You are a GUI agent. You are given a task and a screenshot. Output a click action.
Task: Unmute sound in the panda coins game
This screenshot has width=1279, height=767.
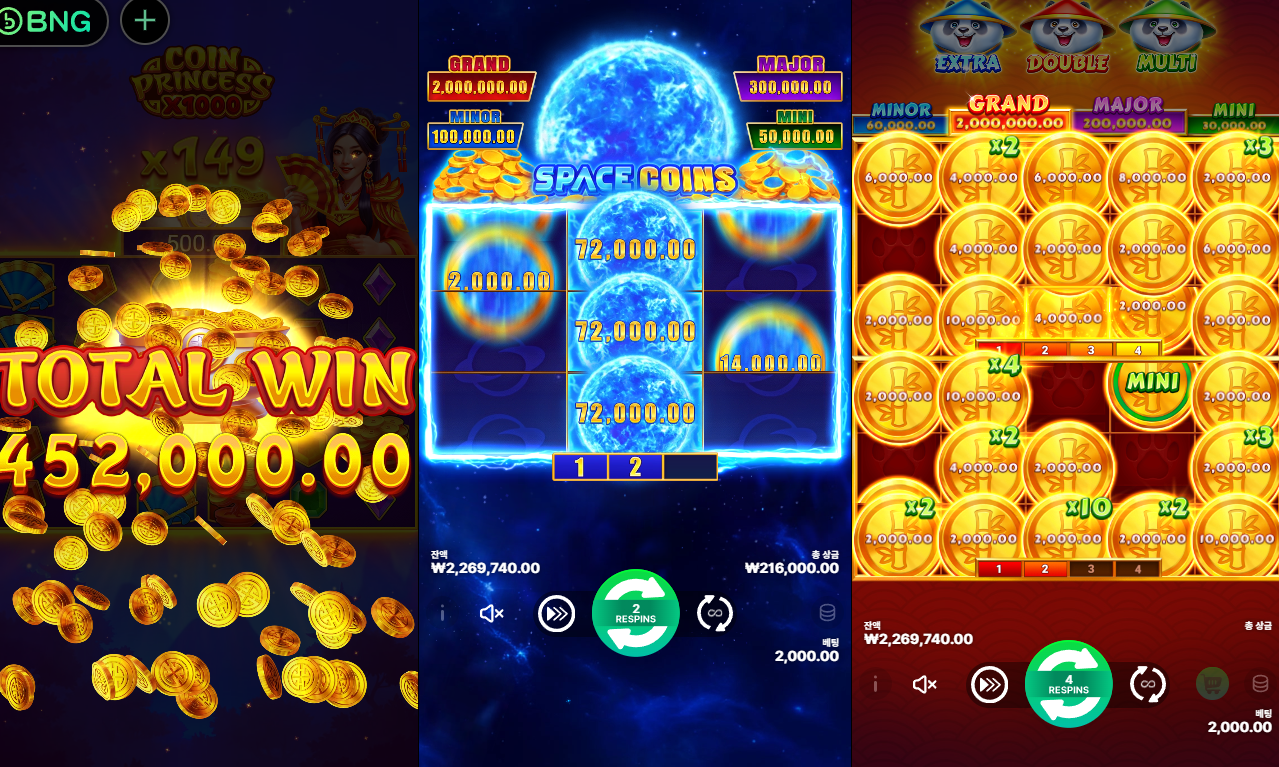point(924,684)
